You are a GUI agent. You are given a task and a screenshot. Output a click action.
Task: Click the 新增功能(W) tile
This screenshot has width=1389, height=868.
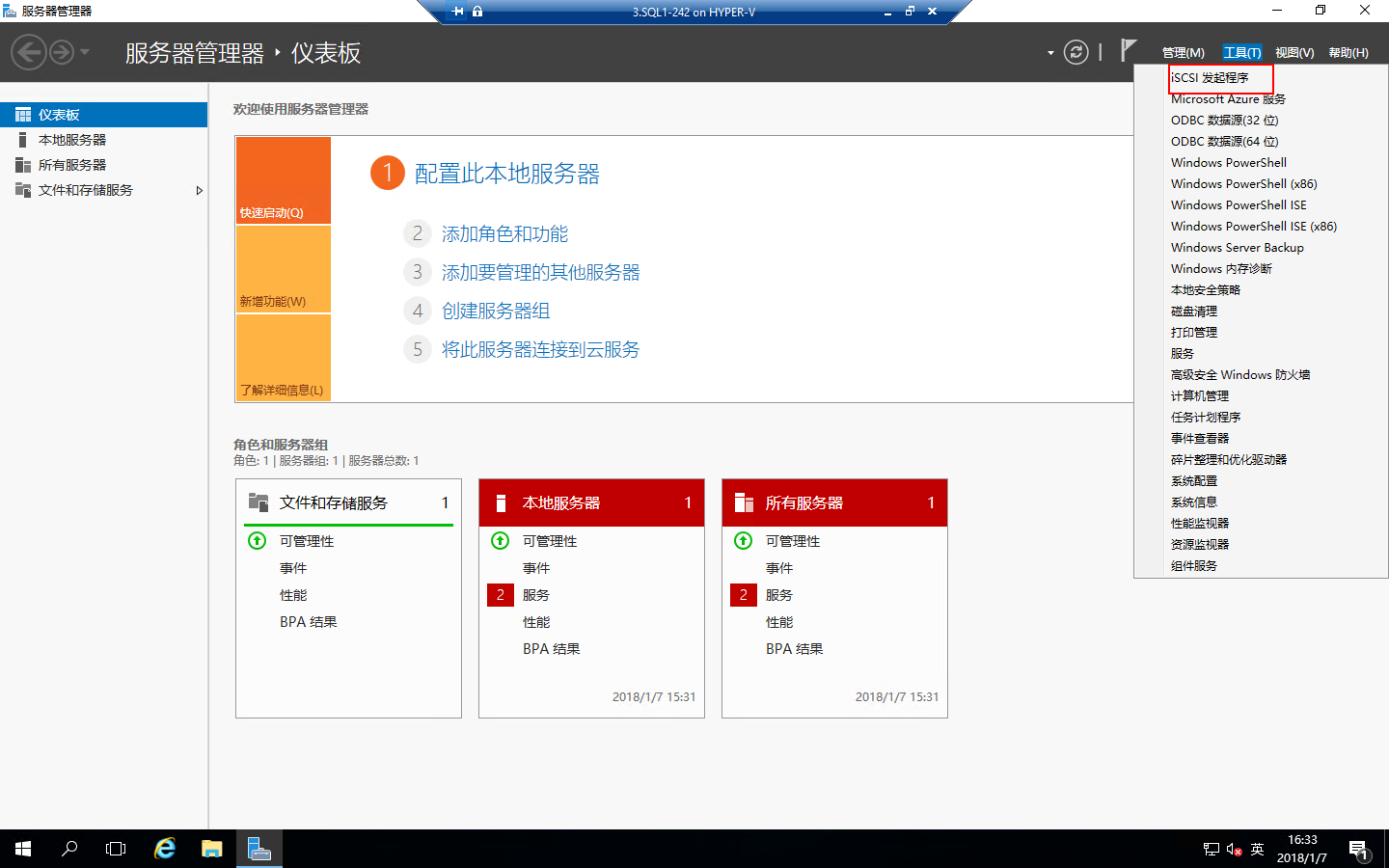coord(284,269)
